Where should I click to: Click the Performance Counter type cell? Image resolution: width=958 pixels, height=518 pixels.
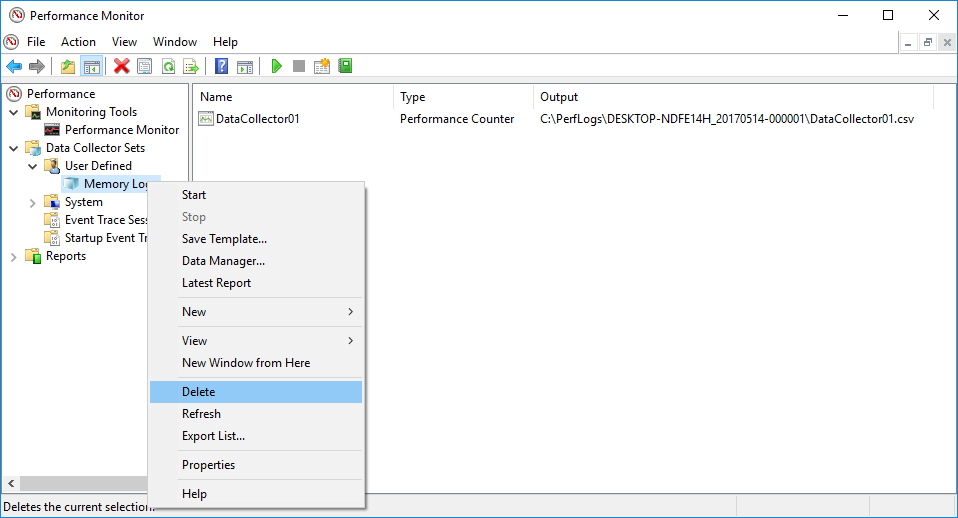tap(457, 119)
